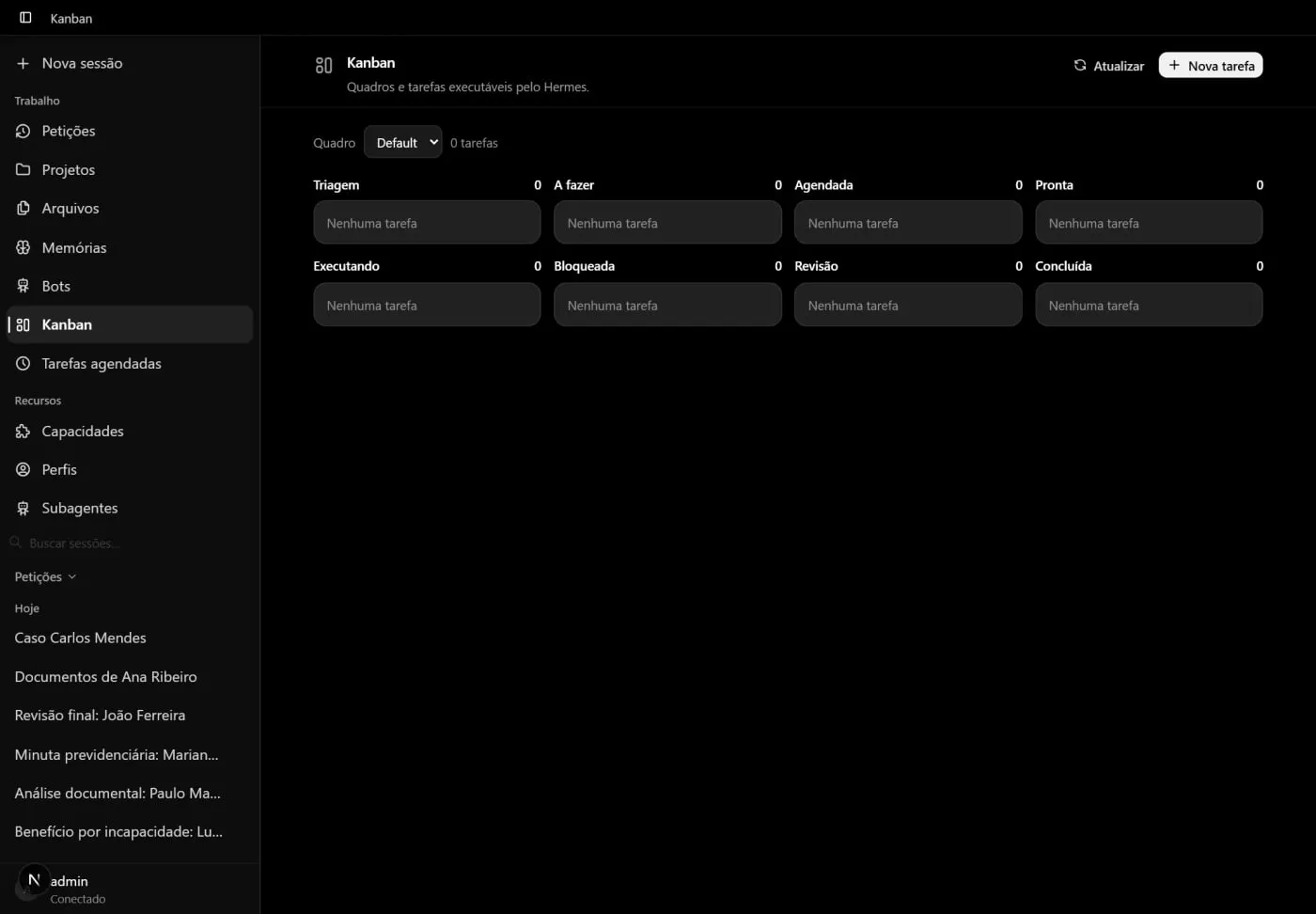Click the Subagentes robot icon
The width and height of the screenshot is (1316, 914).
point(23,508)
